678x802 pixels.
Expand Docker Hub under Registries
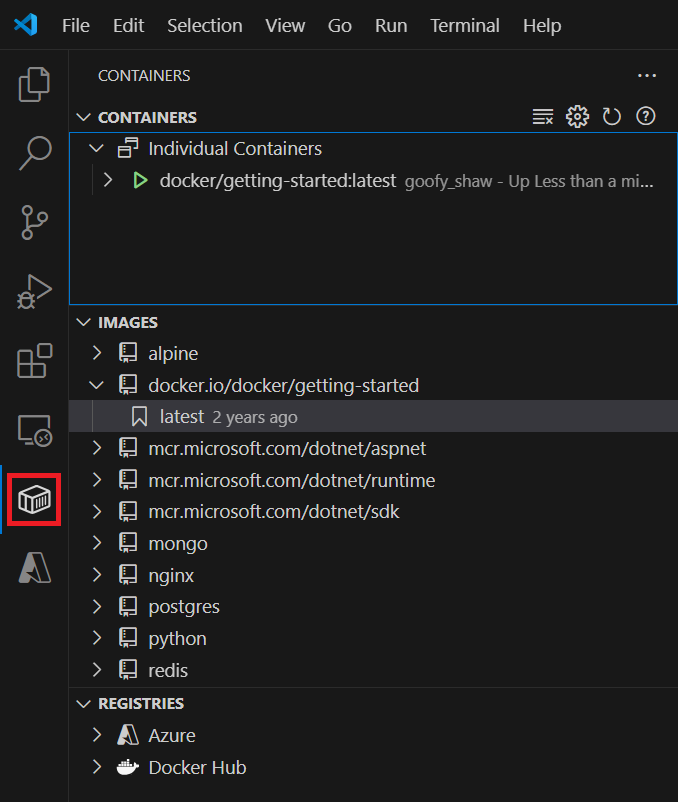point(96,767)
